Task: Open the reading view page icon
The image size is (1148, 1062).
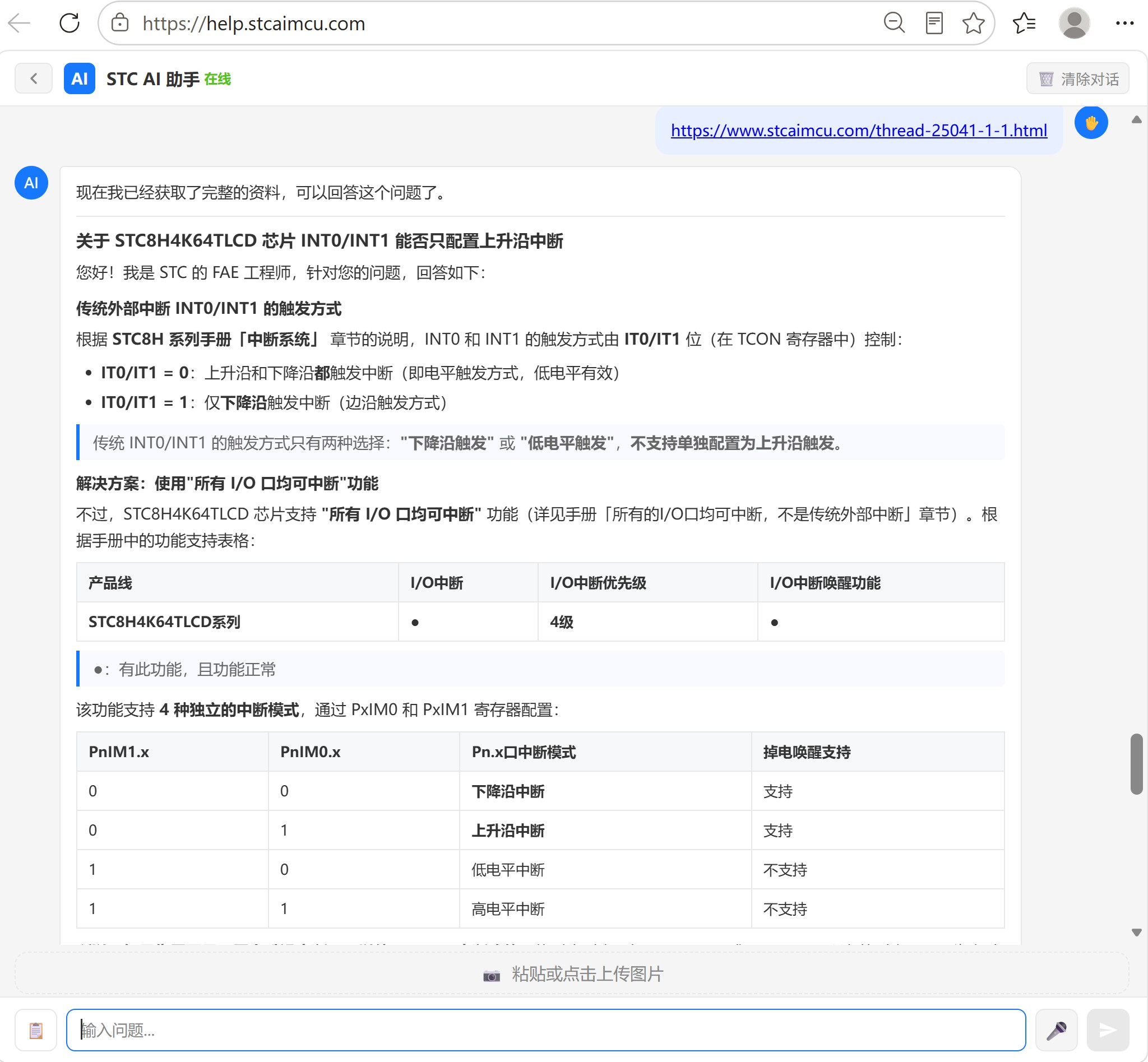Action: click(934, 24)
